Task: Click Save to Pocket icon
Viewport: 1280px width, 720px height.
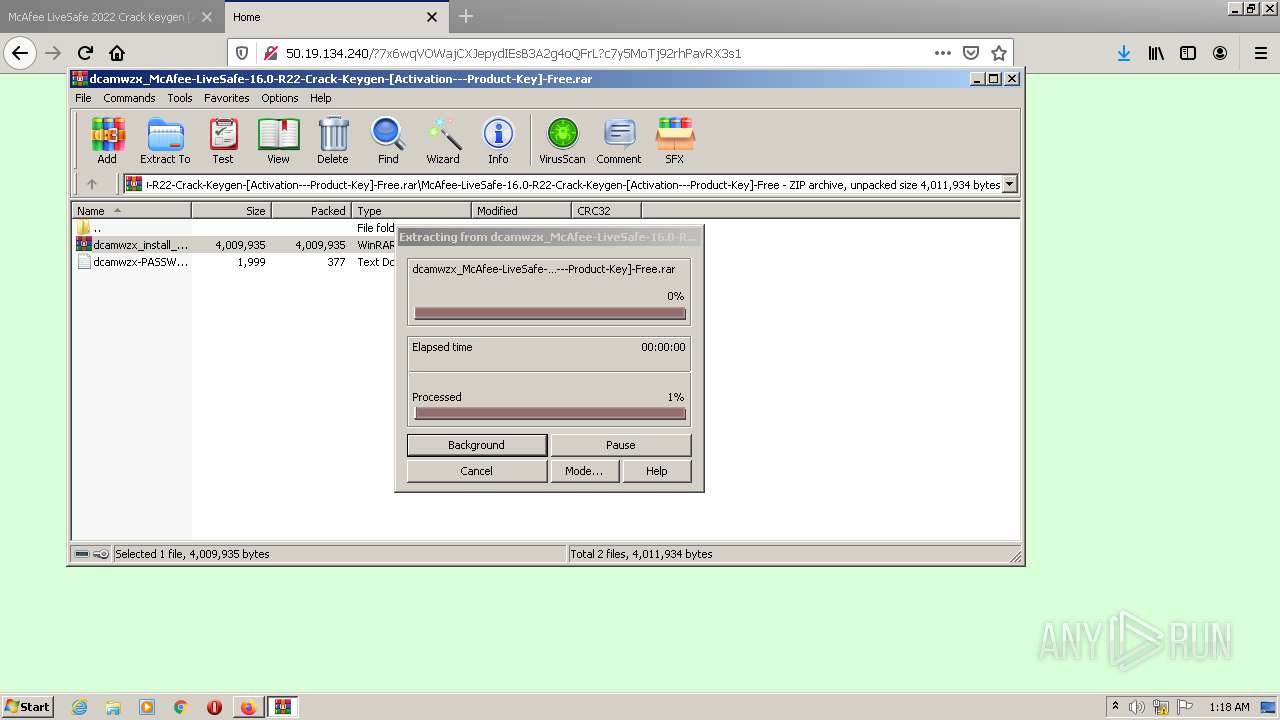Action: 970,53
